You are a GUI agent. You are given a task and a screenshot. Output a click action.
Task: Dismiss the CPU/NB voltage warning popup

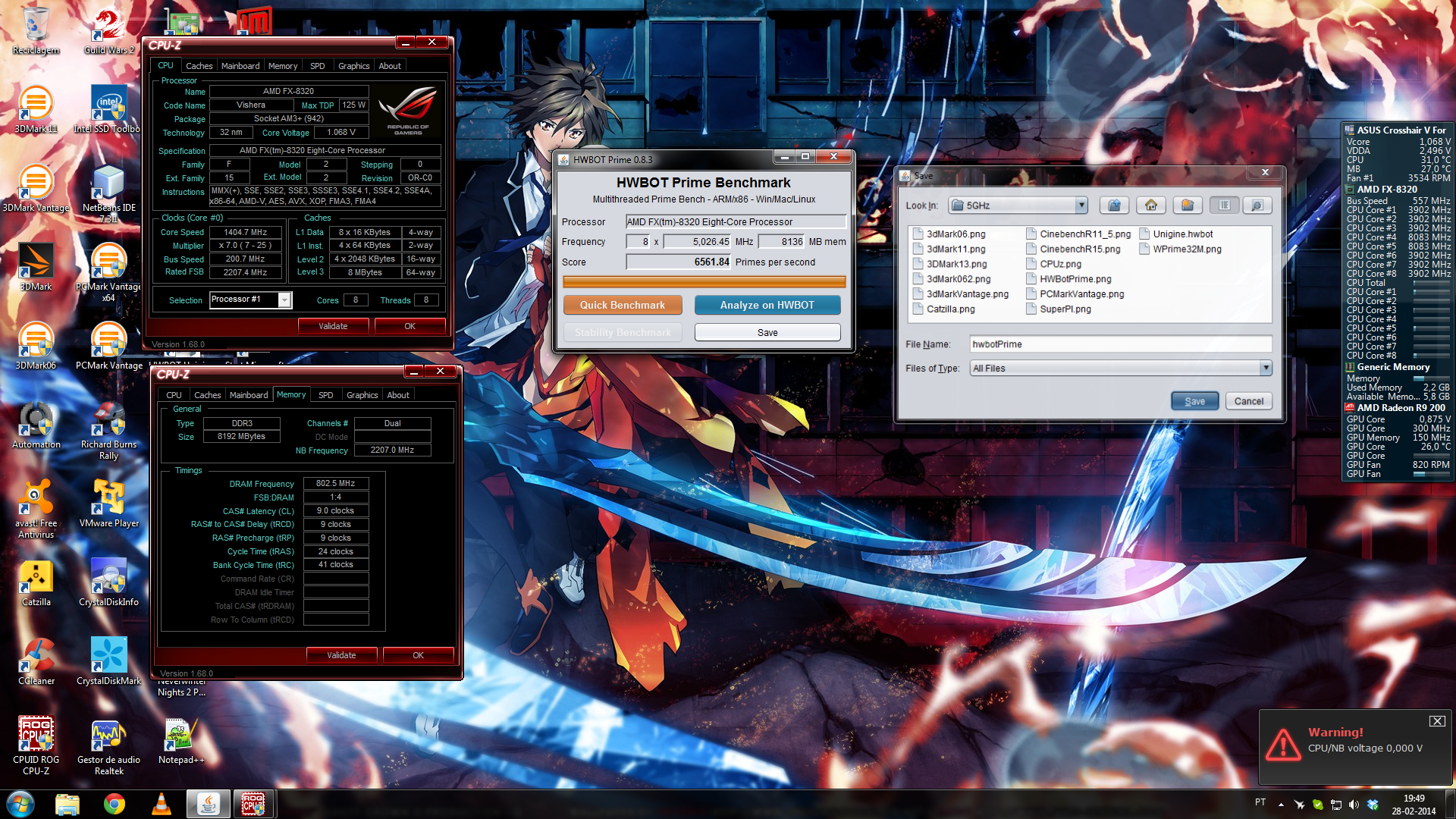click(x=1437, y=721)
